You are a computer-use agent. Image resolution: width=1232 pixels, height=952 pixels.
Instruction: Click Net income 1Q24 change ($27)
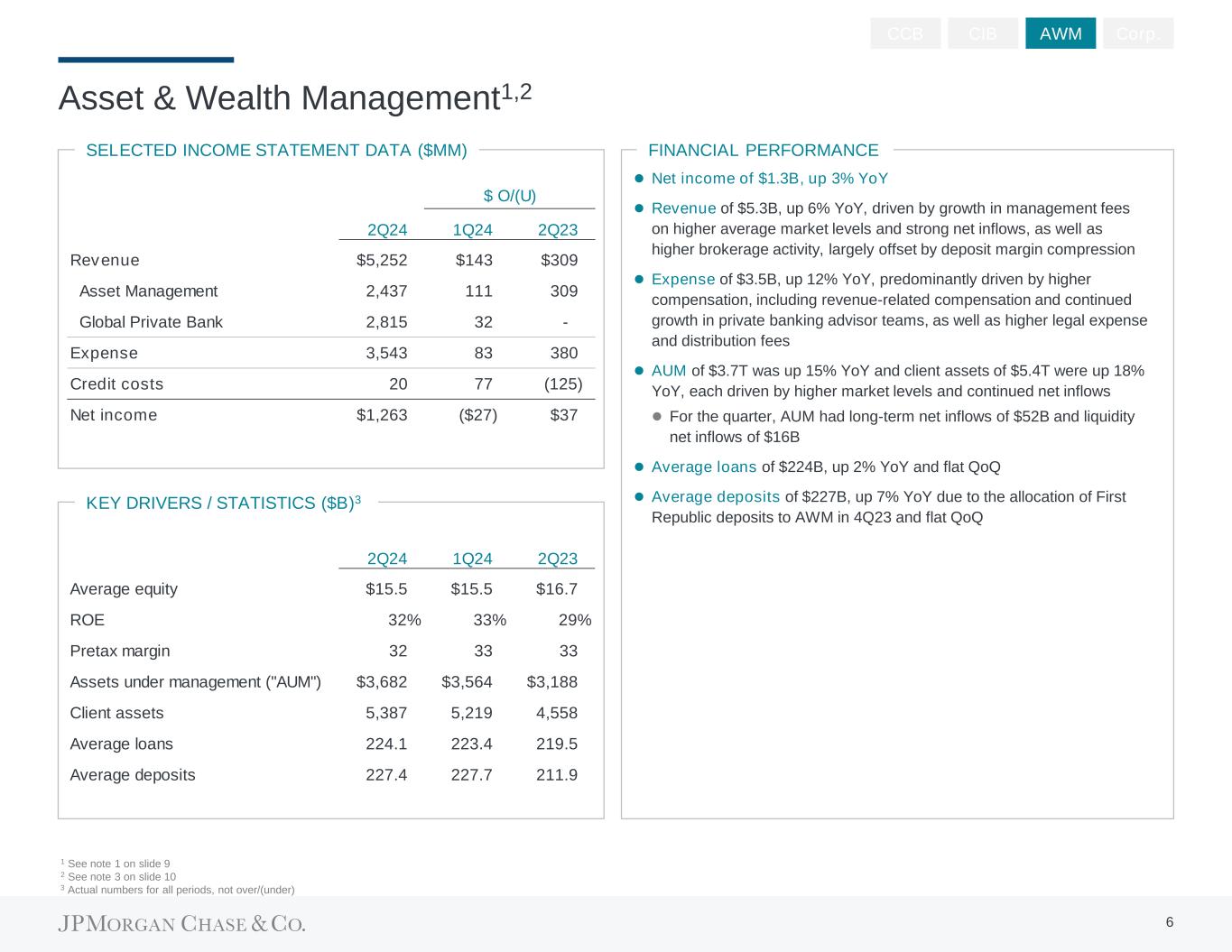[x=477, y=415]
